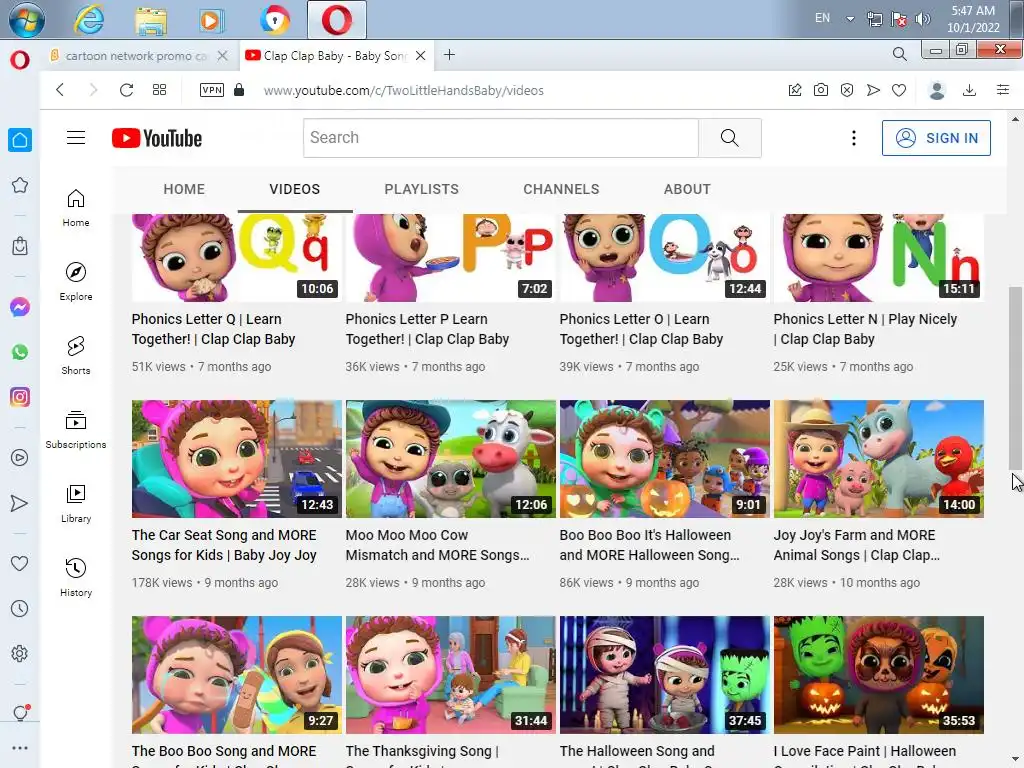Open Phonics Letter N Play Nicely title
The height and width of the screenshot is (768, 1024).
coord(865,329)
